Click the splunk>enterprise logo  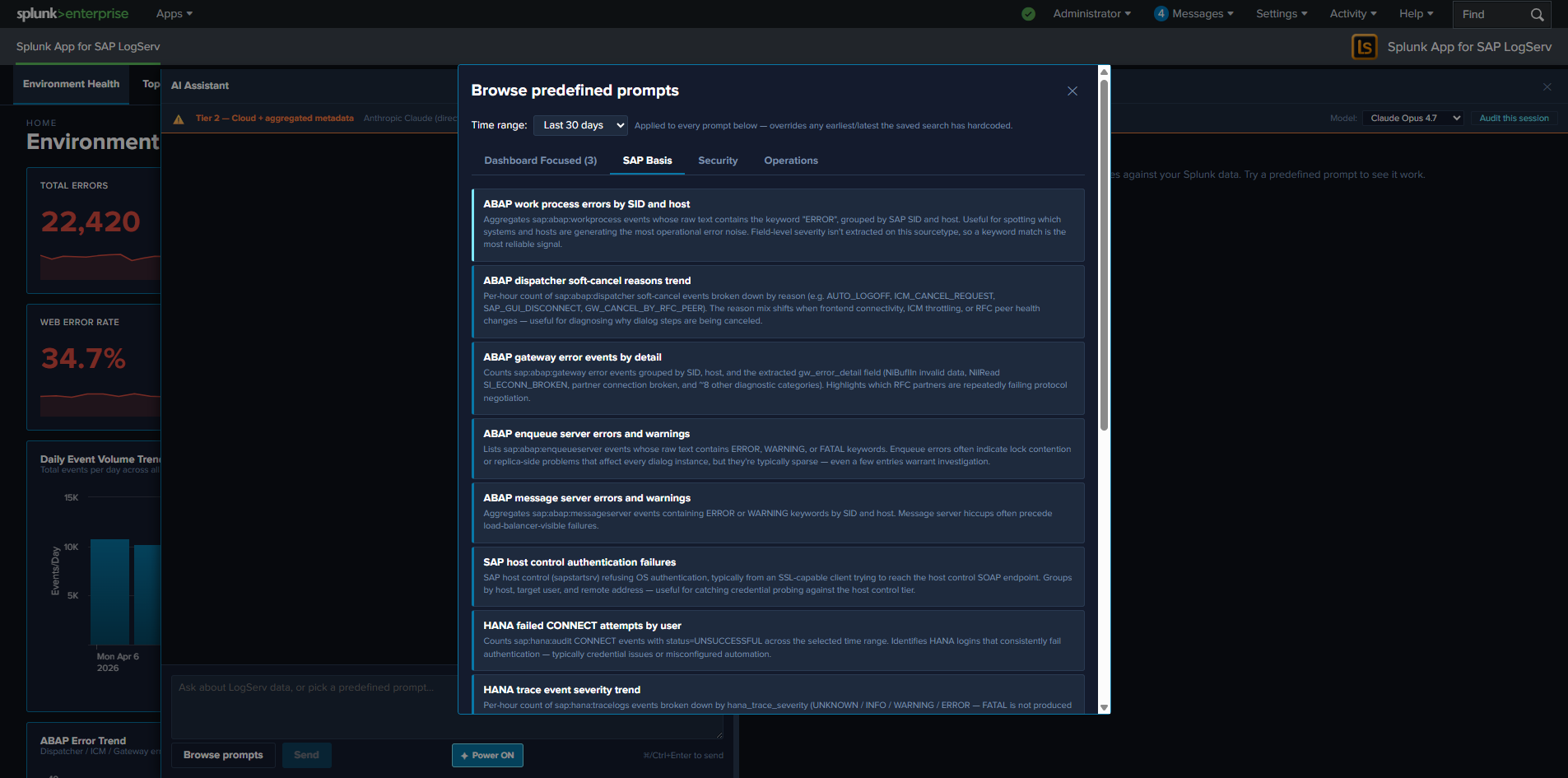coord(72,14)
